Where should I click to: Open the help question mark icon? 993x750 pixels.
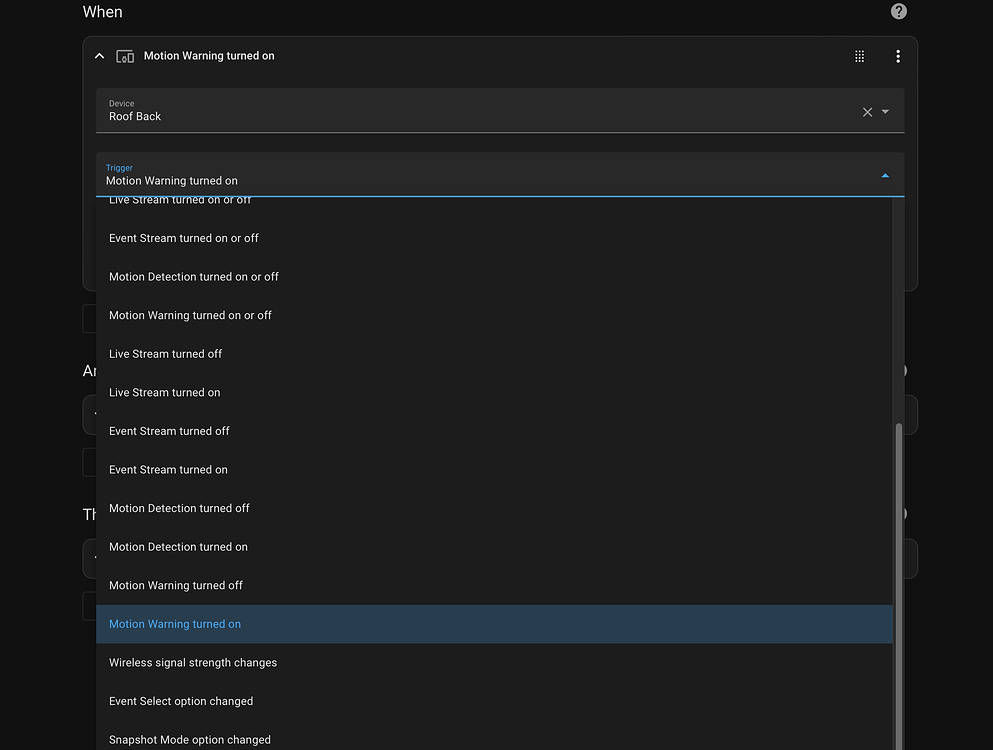pyautogui.click(x=898, y=11)
